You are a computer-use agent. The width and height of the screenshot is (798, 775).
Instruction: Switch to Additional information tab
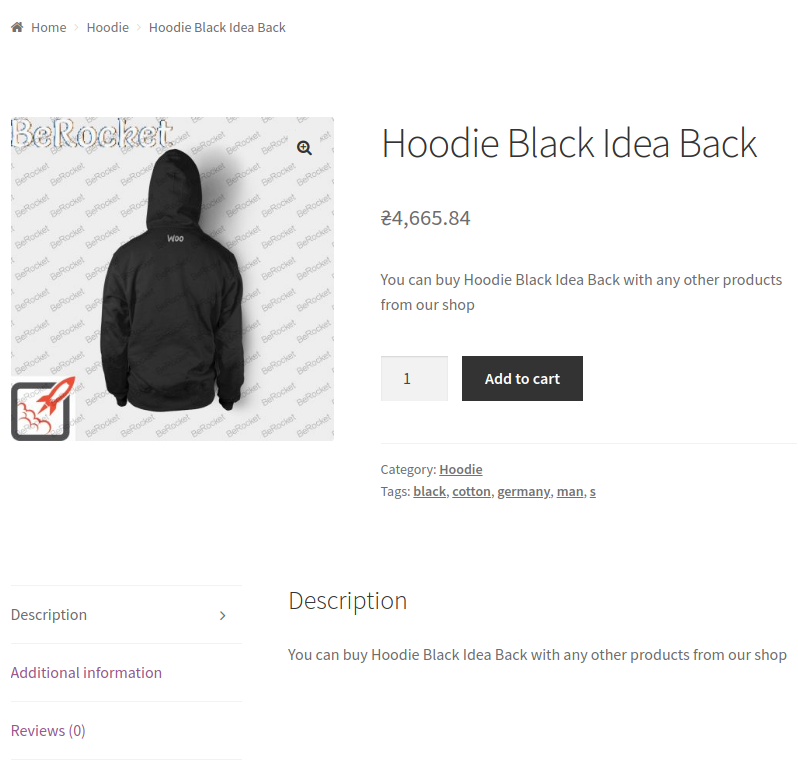[x=86, y=673]
